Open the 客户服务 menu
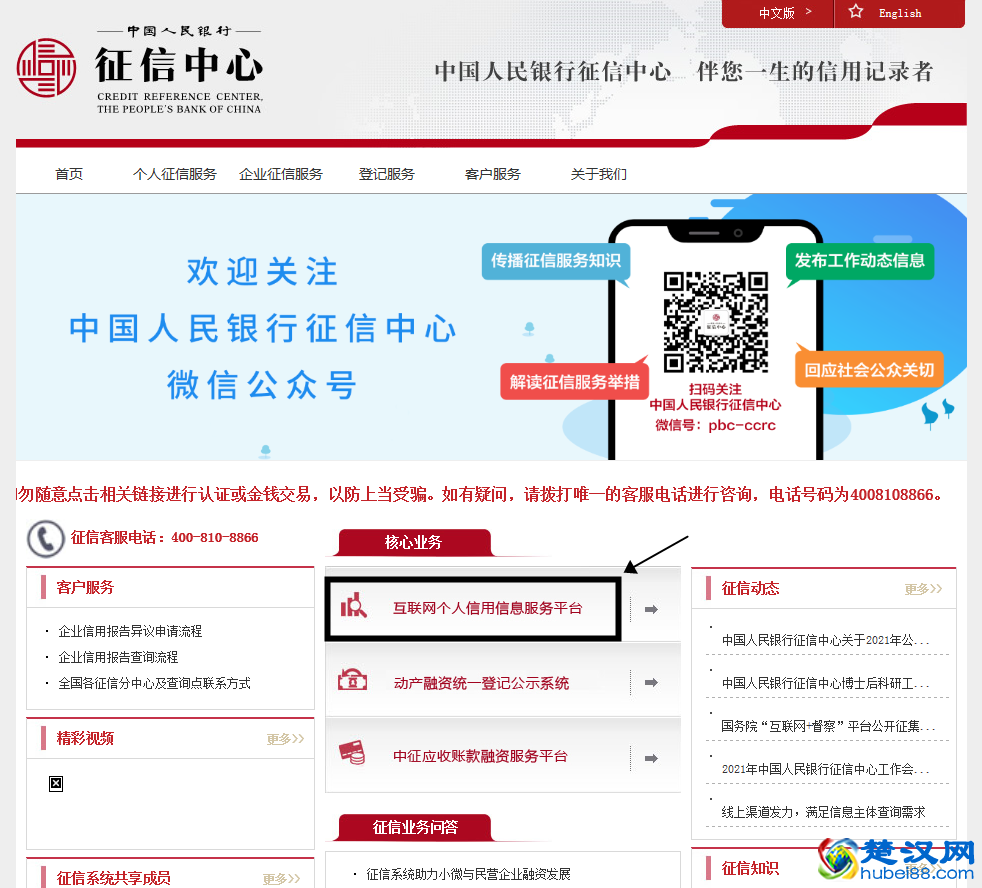Image resolution: width=982 pixels, height=888 pixels. tap(492, 174)
